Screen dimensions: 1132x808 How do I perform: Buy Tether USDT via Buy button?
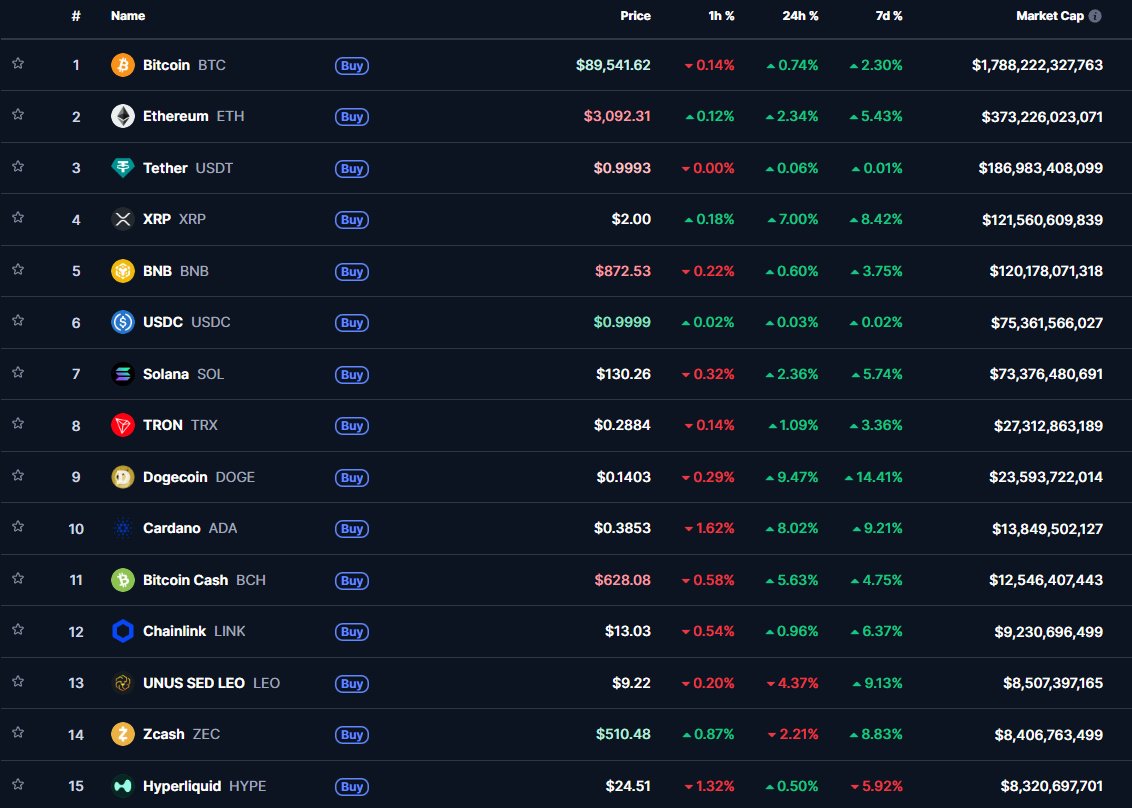point(352,169)
